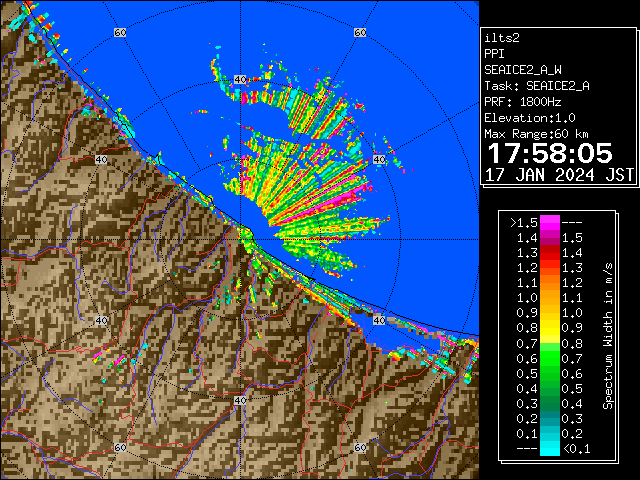The image size is (640, 480).
Task: Click the 40 km label northwest over land
Action: pyautogui.click(x=101, y=160)
